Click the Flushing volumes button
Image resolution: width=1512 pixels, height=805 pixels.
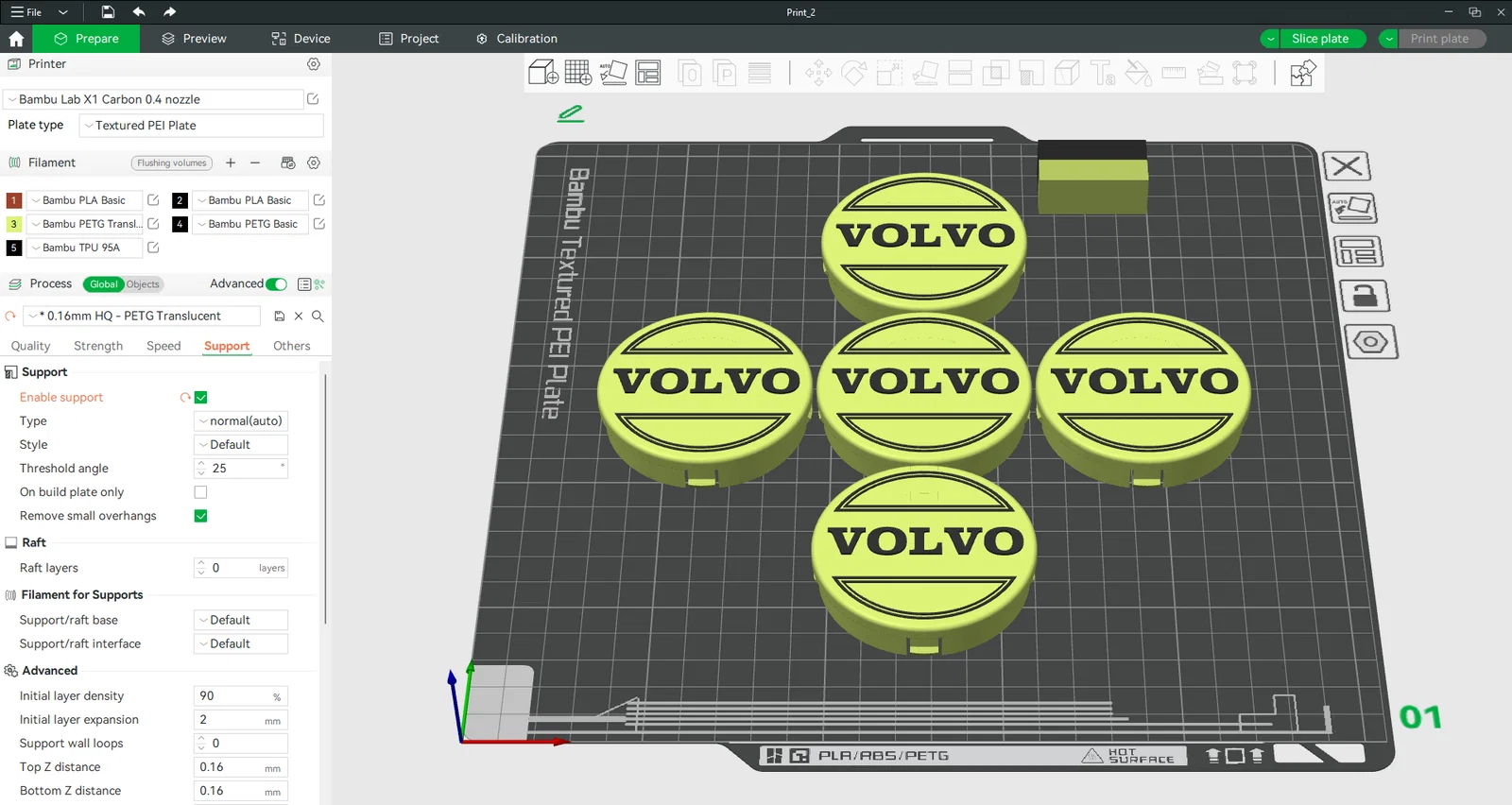(x=172, y=163)
